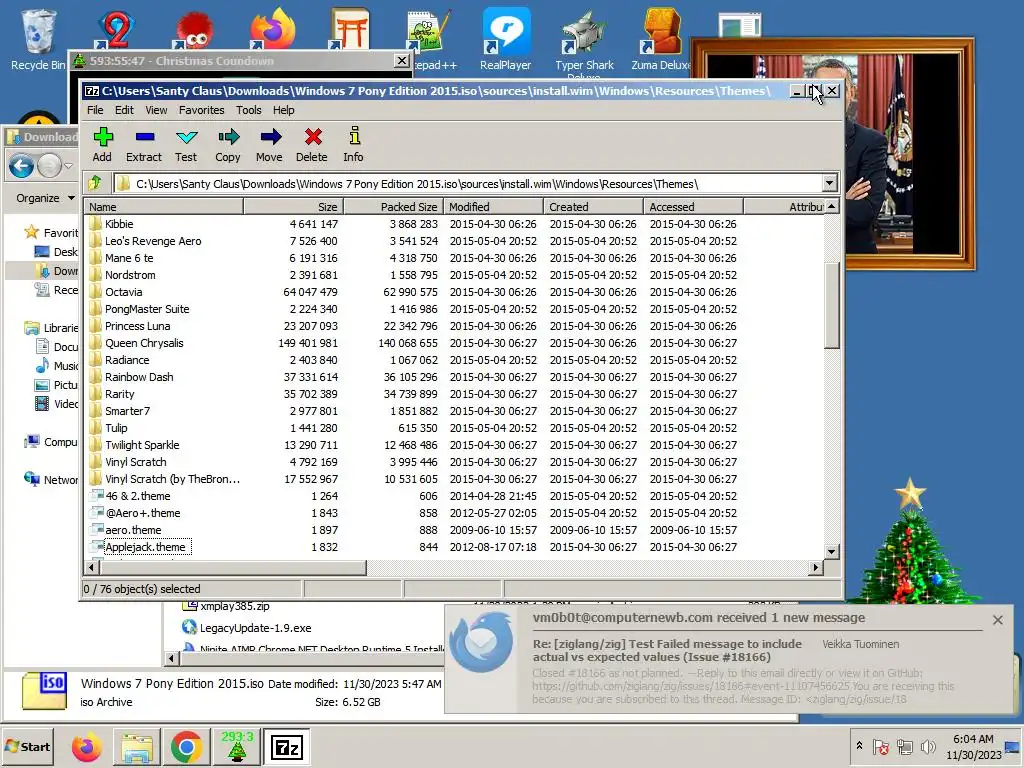The image size is (1024, 768).
Task: Select xmplay385.zip in Explorer window
Action: [x=234, y=606]
